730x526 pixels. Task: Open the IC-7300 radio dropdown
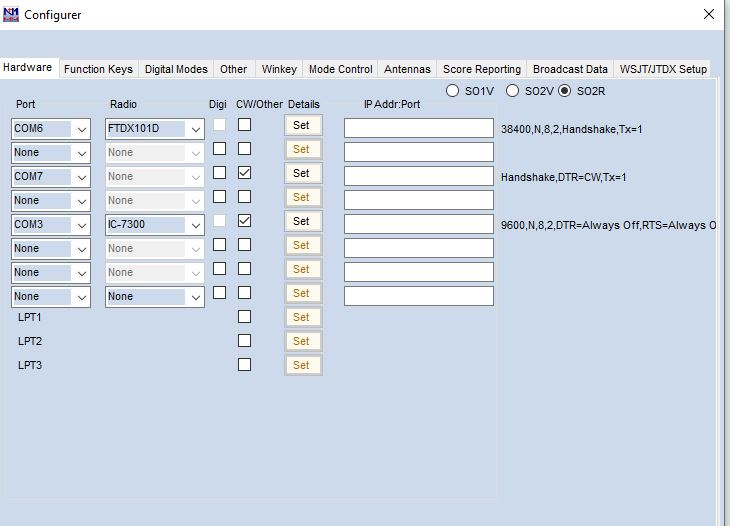[x=195, y=225]
